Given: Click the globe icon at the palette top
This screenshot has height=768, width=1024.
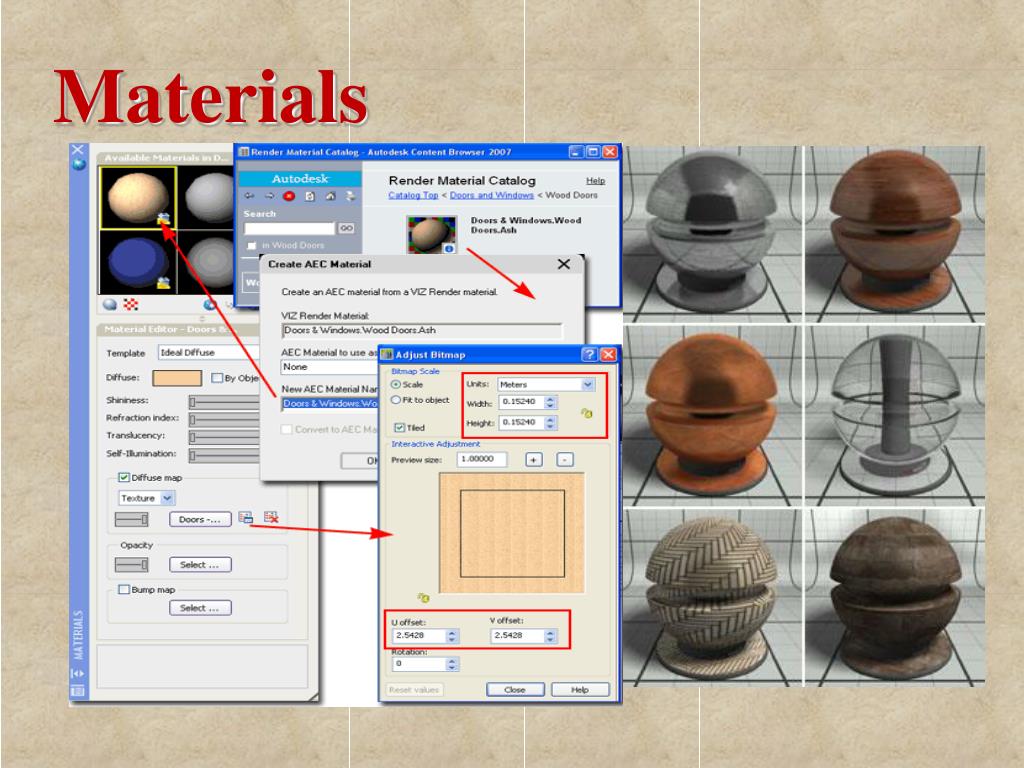Looking at the screenshot, I should [79, 165].
